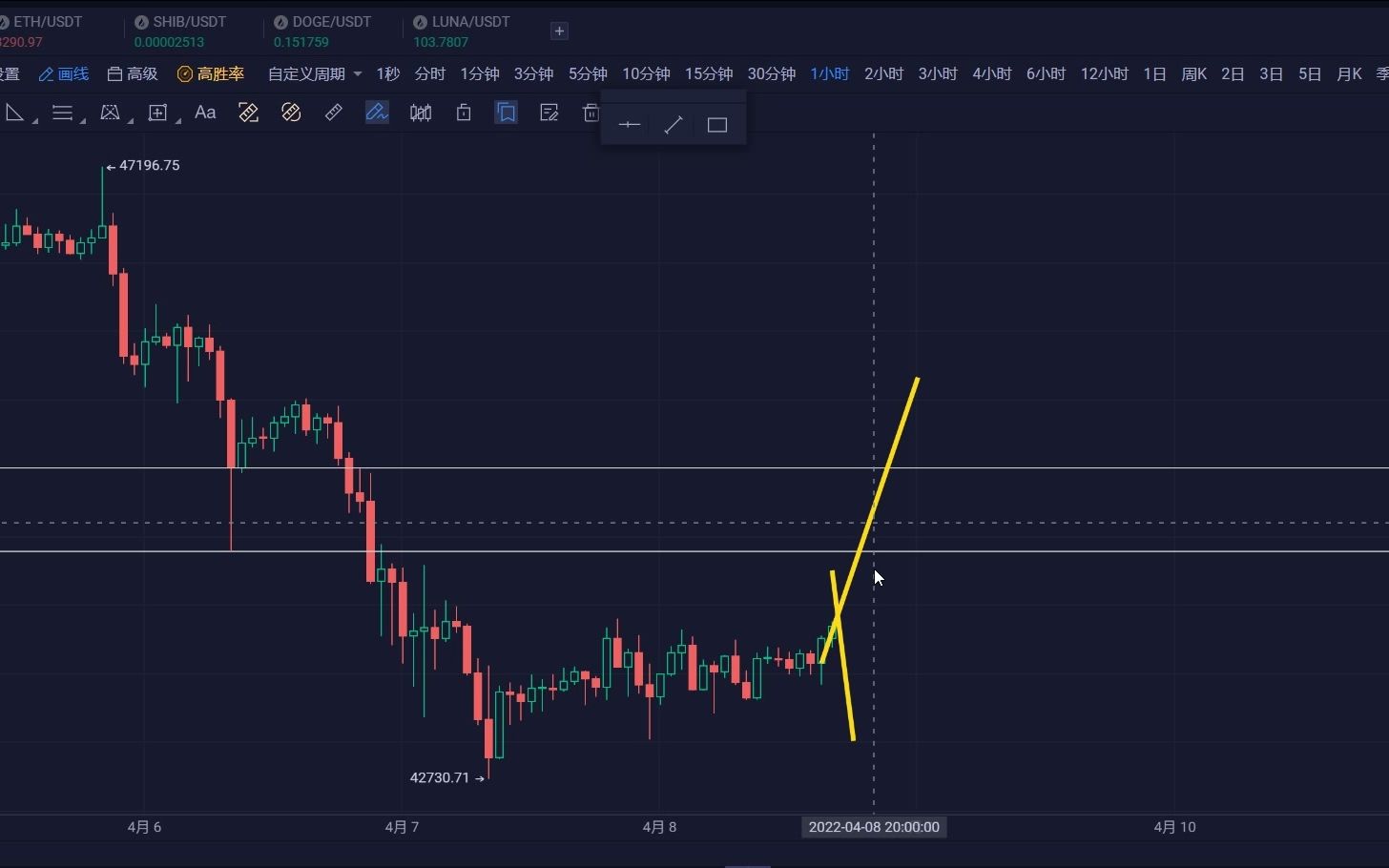Select the 2小时 timeframe
This screenshot has width=1389, height=868.
[x=883, y=73]
